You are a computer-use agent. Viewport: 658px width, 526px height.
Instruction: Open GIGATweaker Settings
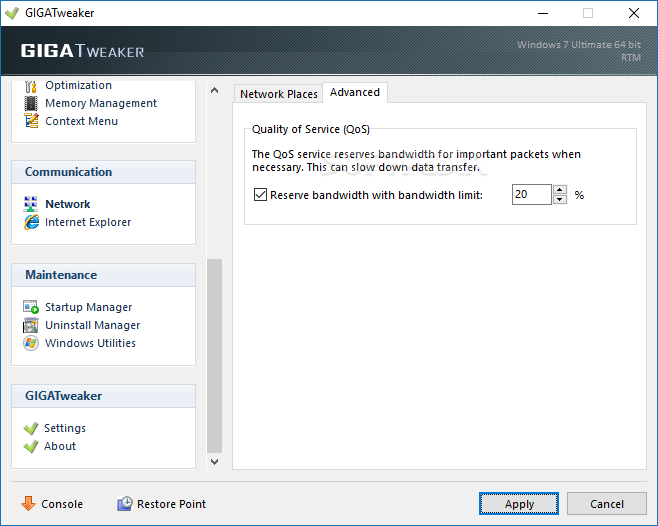coord(65,428)
